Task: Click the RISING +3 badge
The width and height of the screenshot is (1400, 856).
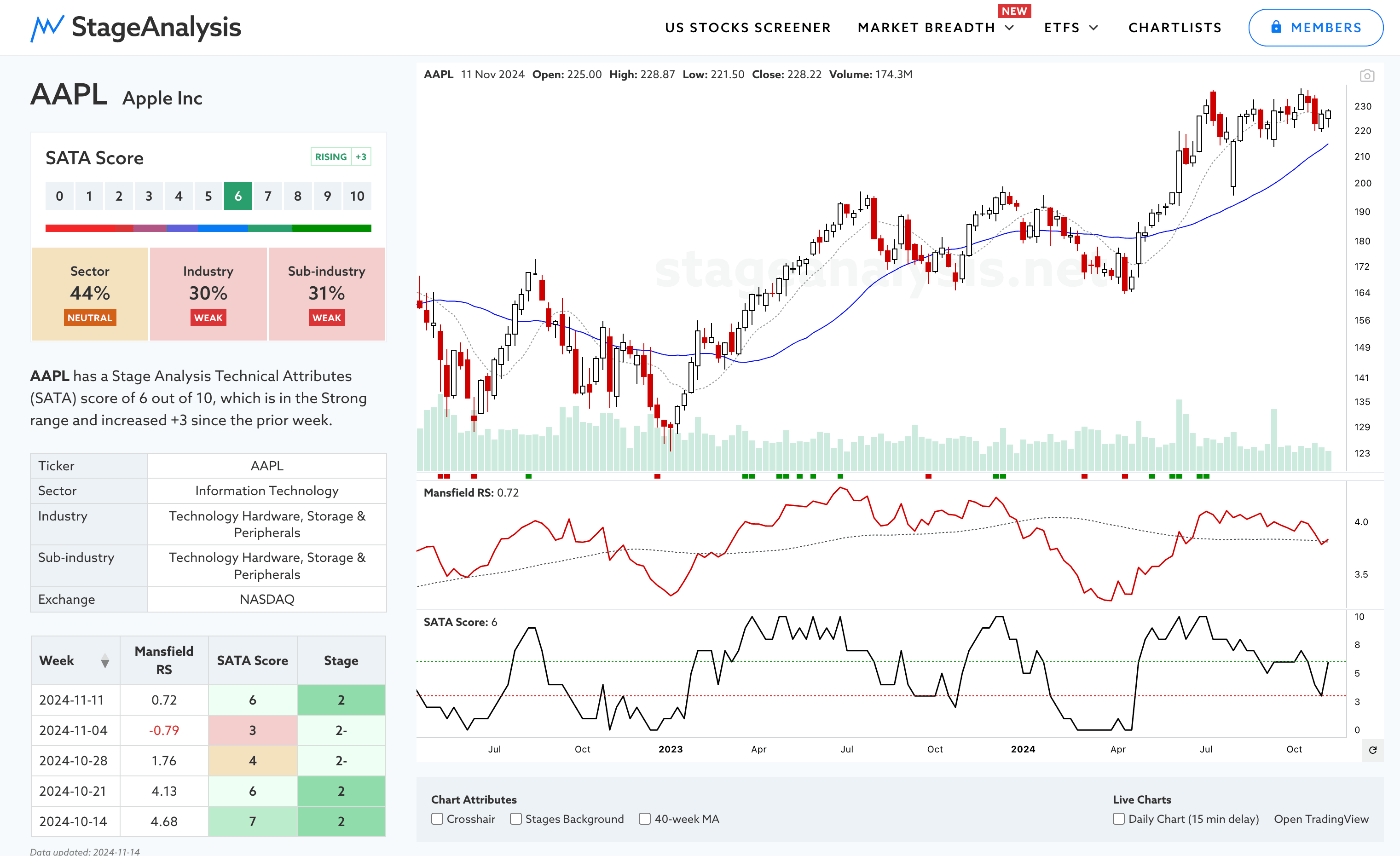Action: click(x=341, y=157)
